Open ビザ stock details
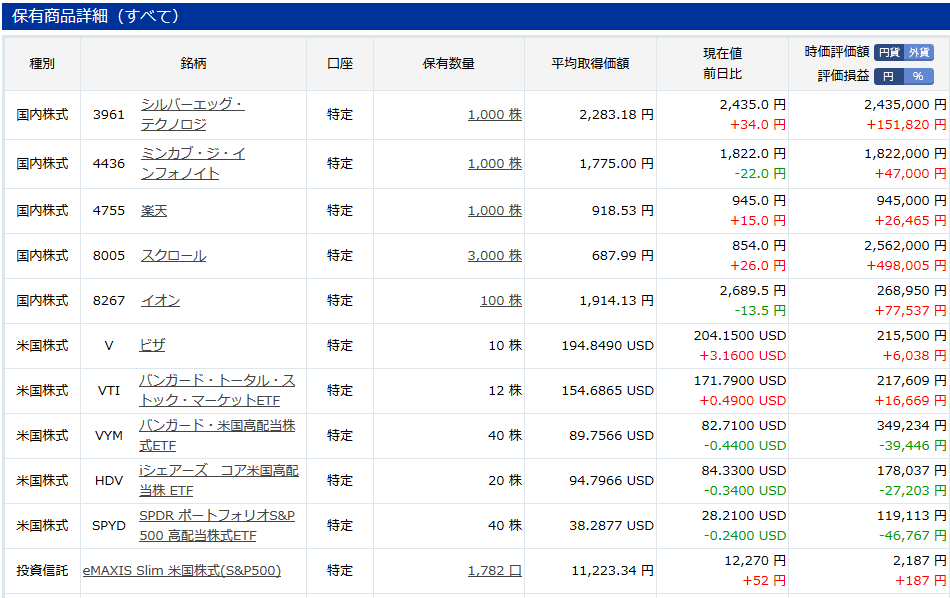Image resolution: width=950 pixels, height=598 pixels. pos(152,345)
